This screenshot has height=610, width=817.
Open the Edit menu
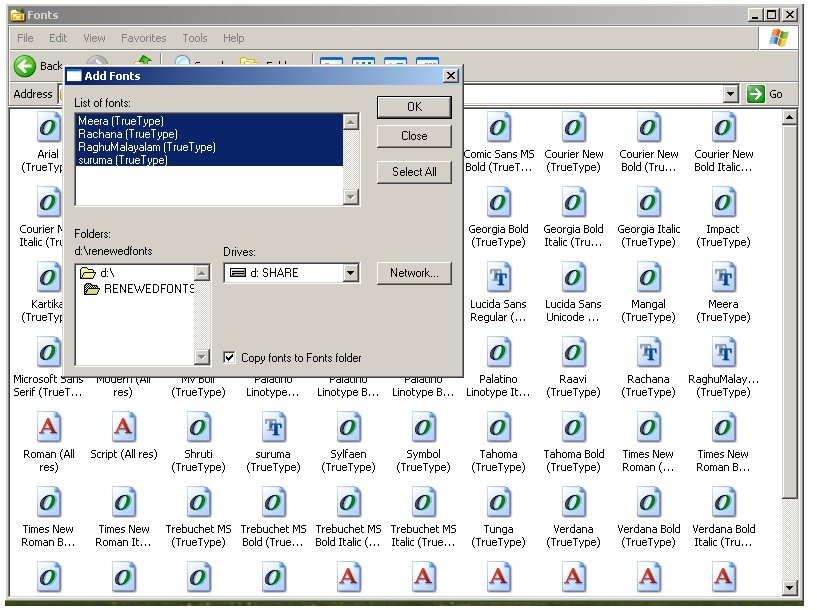coord(58,38)
